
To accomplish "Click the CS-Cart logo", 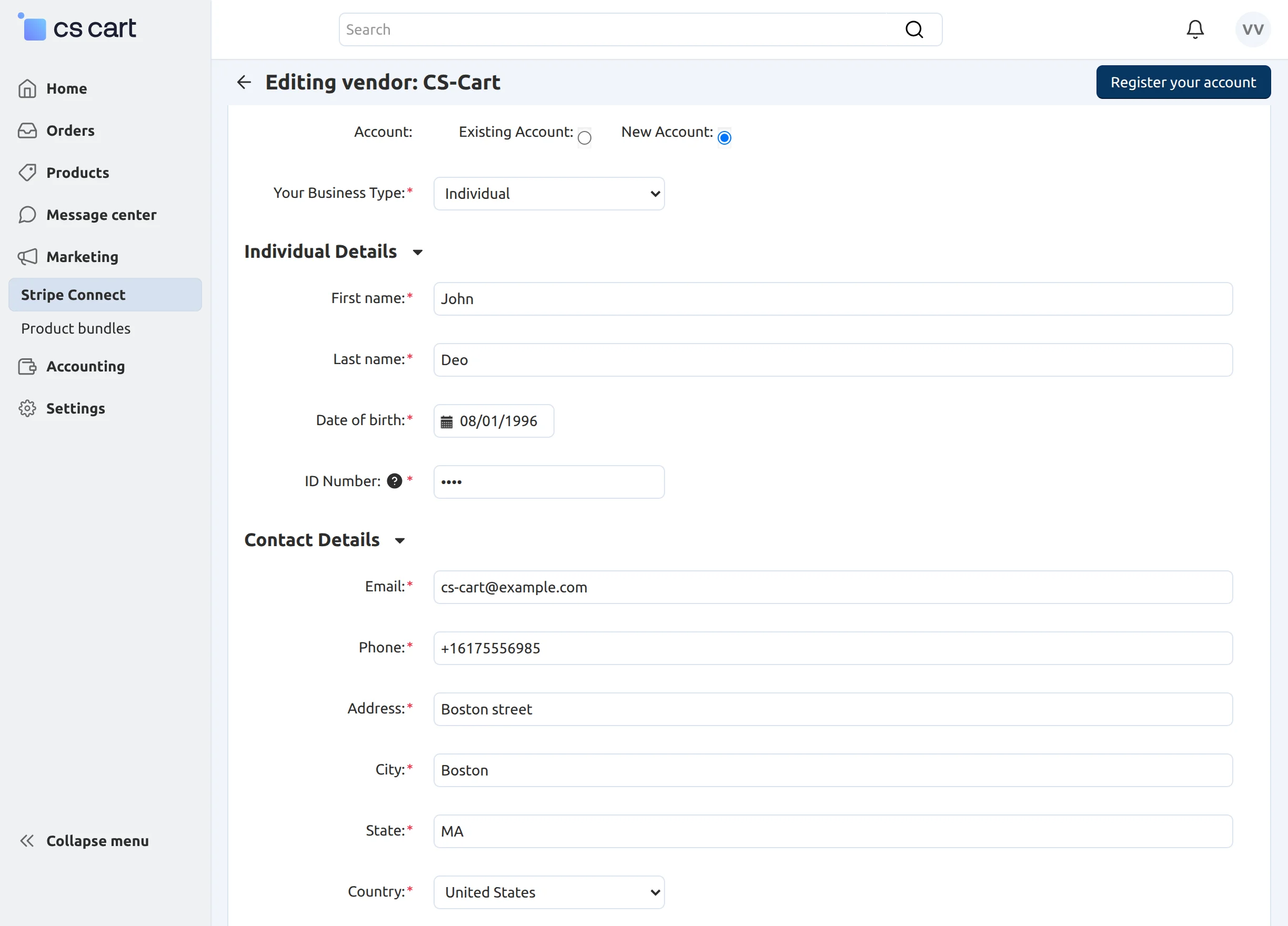I will pyautogui.click(x=77, y=27).
